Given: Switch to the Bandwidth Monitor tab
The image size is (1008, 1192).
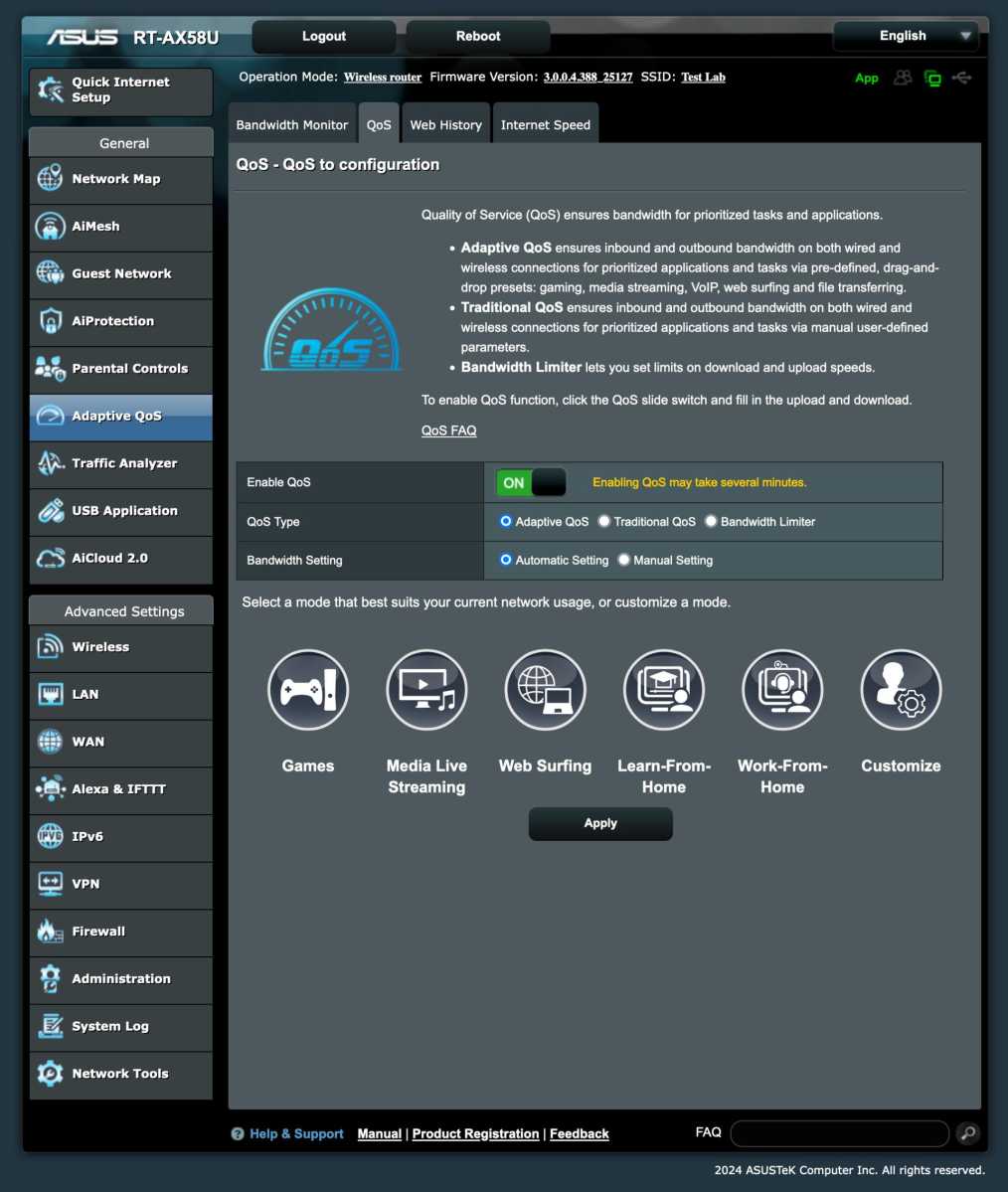Looking at the screenshot, I should click(x=292, y=124).
